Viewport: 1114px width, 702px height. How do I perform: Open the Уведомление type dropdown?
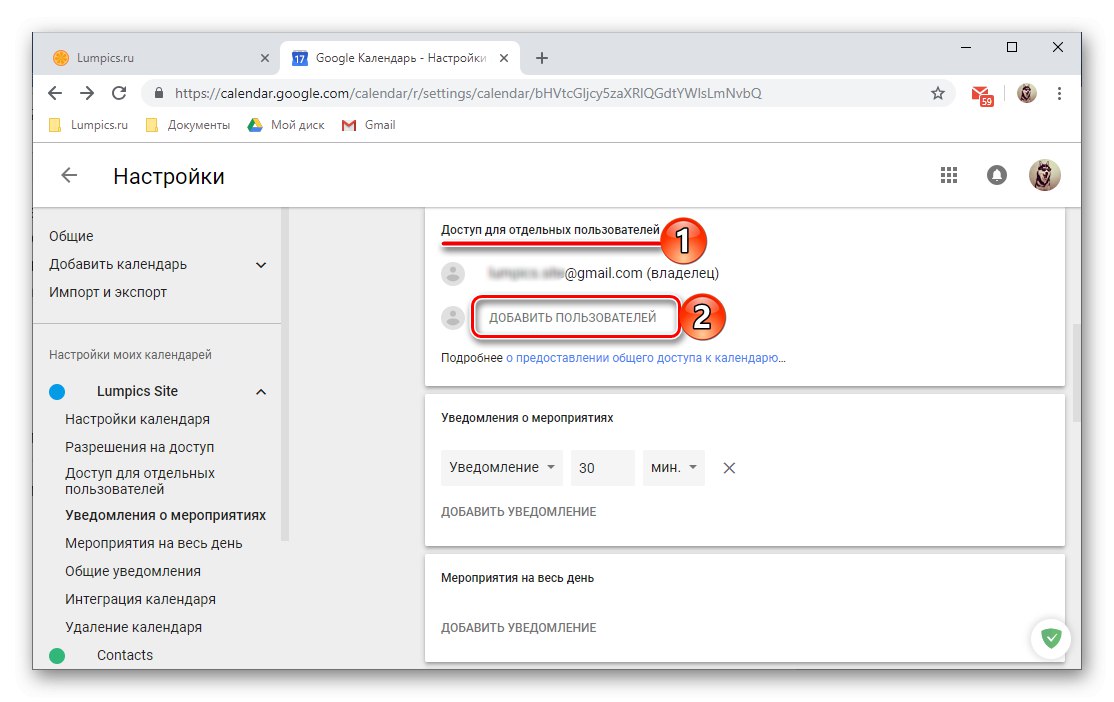(x=501, y=467)
